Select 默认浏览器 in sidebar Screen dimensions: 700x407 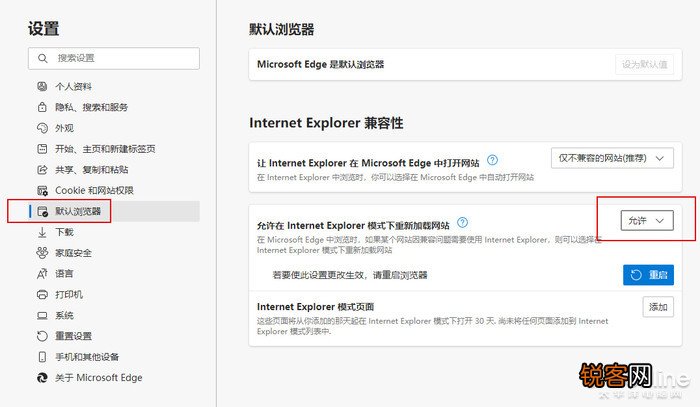click(x=114, y=211)
